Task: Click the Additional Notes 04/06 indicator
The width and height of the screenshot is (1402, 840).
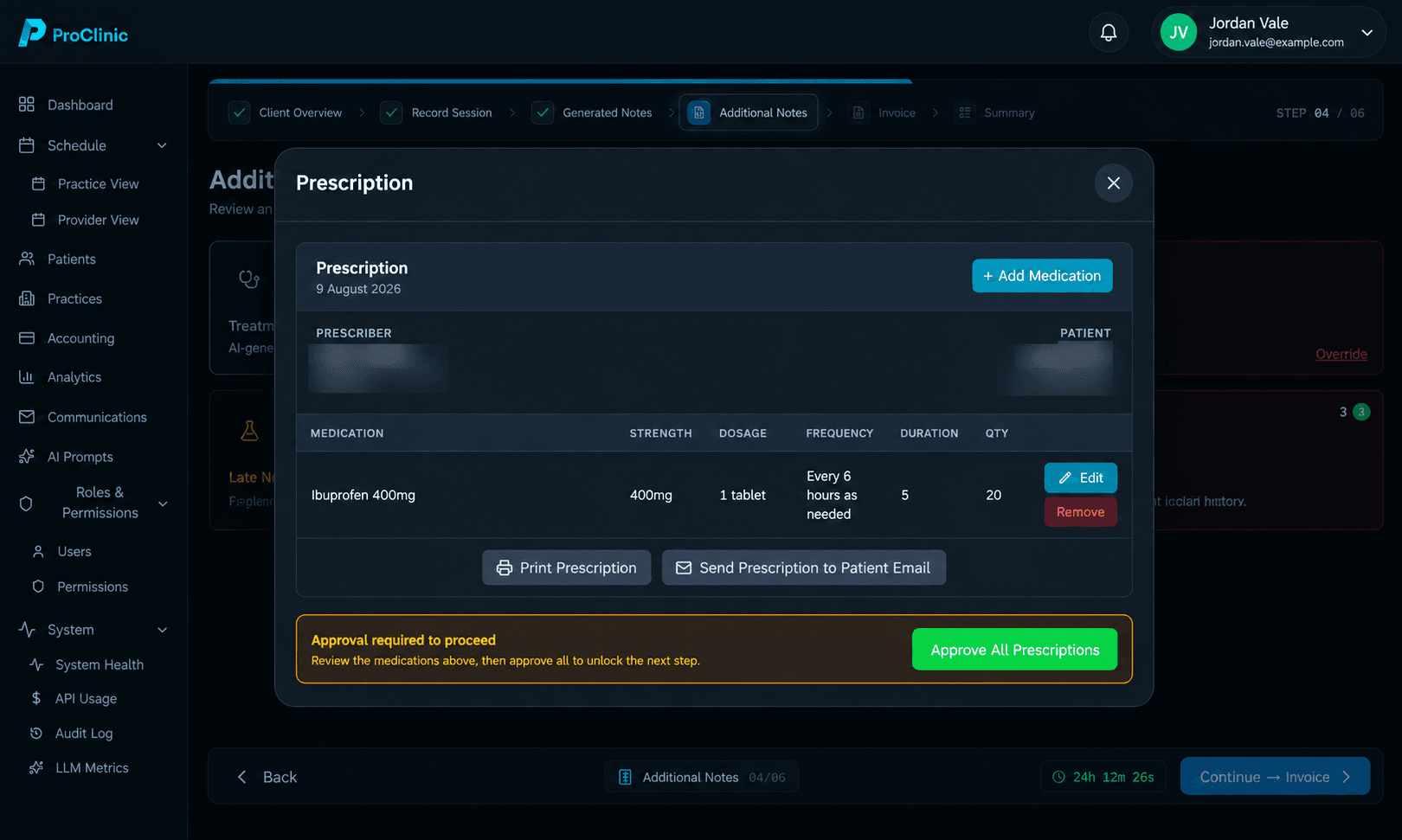Action: pyautogui.click(x=701, y=777)
